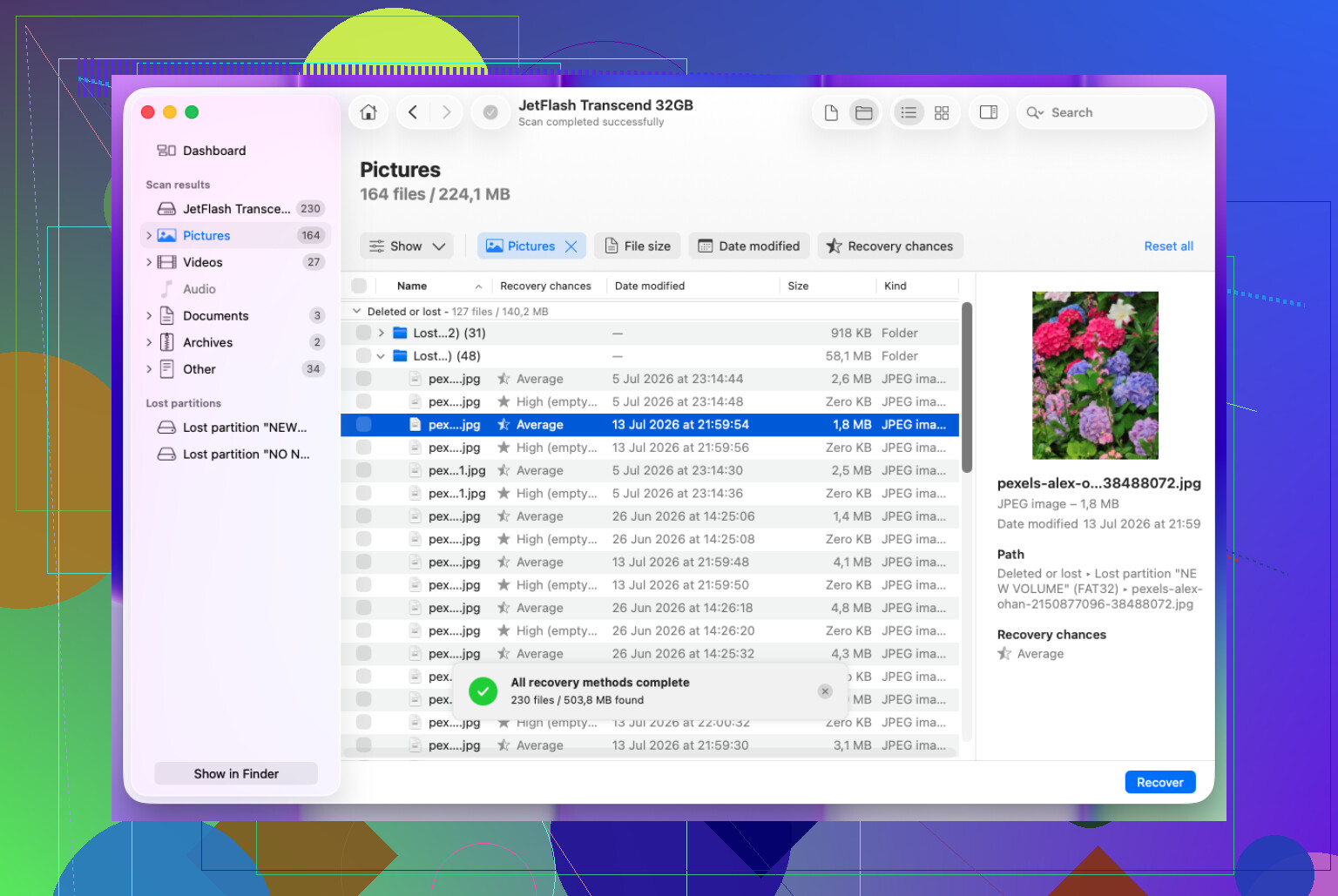1338x896 pixels.
Task: Expand the Other sidebar chevron
Action: coord(149,369)
